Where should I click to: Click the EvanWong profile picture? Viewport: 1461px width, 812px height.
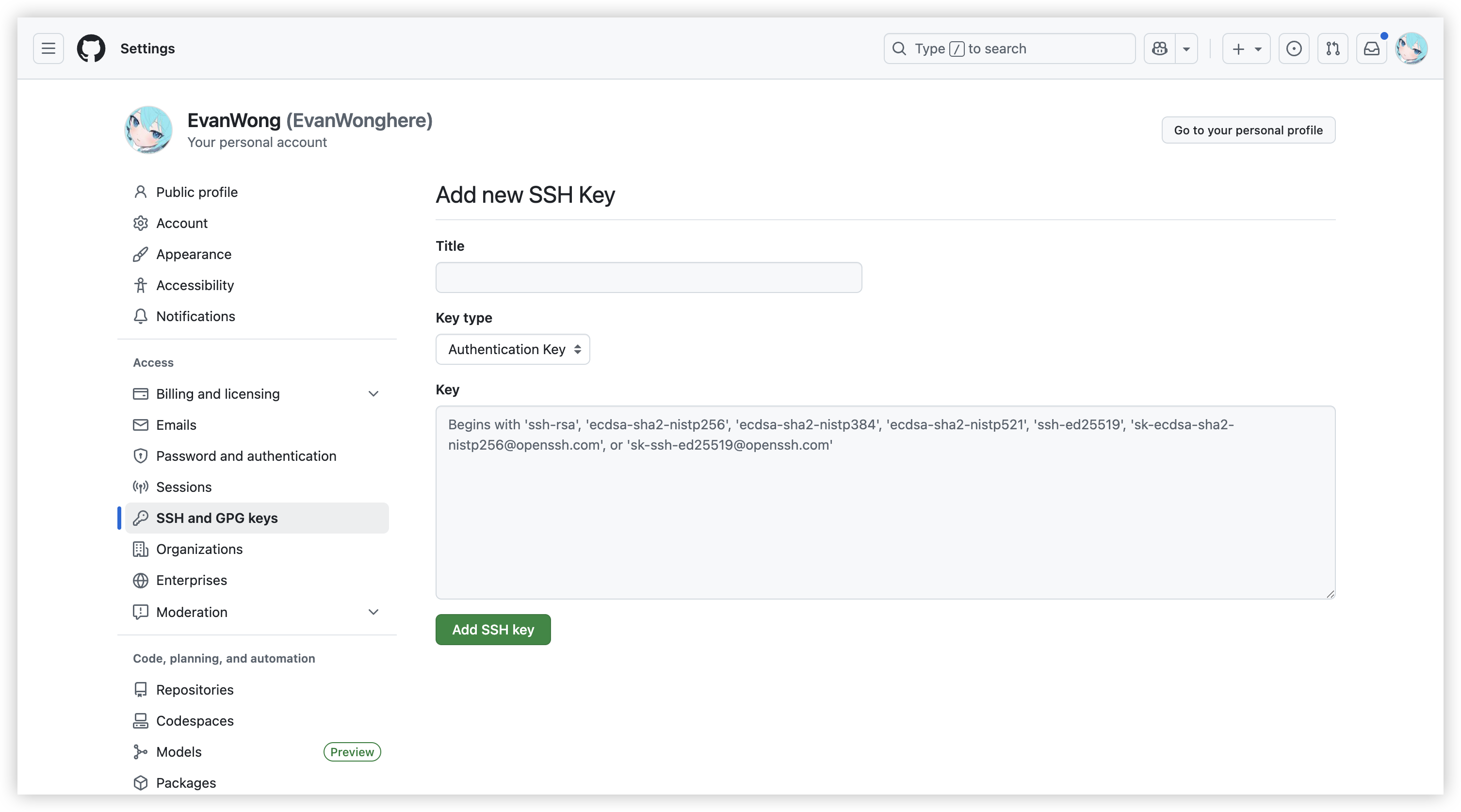pos(148,130)
